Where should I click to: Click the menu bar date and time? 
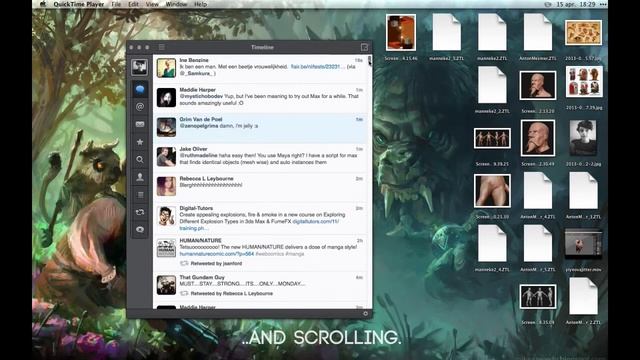click(576, 4)
